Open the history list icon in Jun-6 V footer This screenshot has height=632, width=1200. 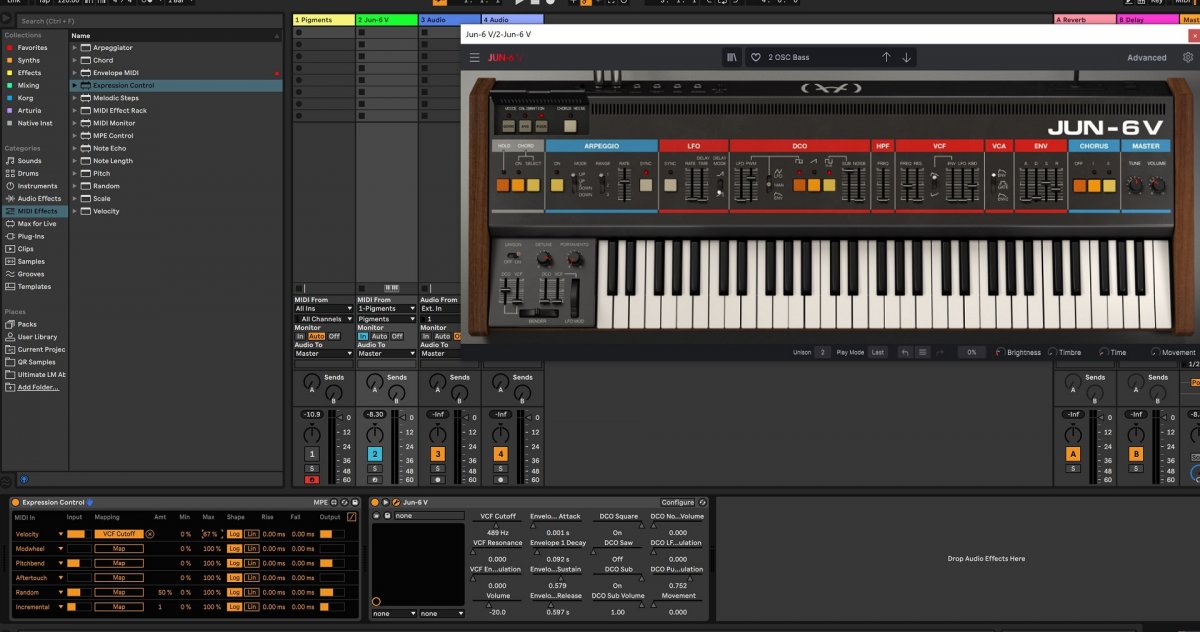922,352
